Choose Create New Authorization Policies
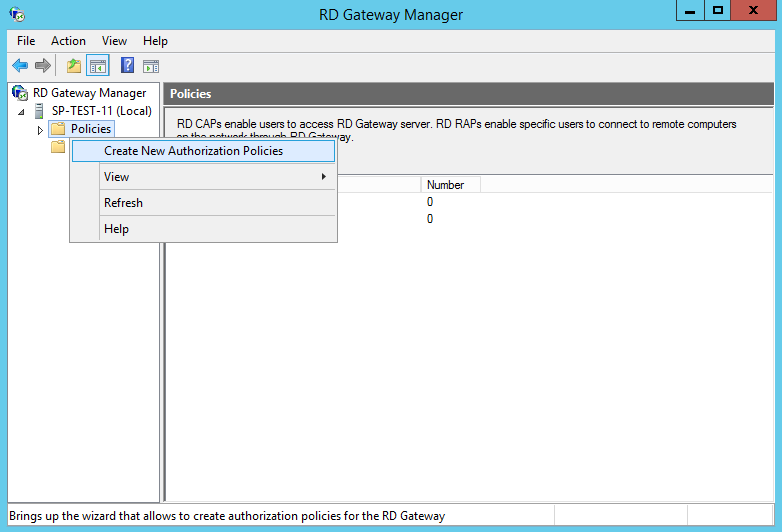This screenshot has height=532, width=782. 193,151
